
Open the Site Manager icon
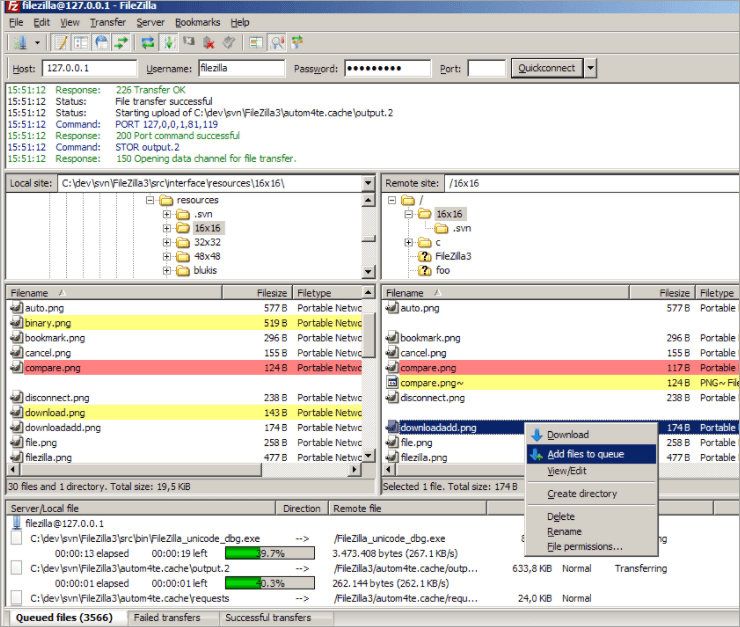pos(20,43)
